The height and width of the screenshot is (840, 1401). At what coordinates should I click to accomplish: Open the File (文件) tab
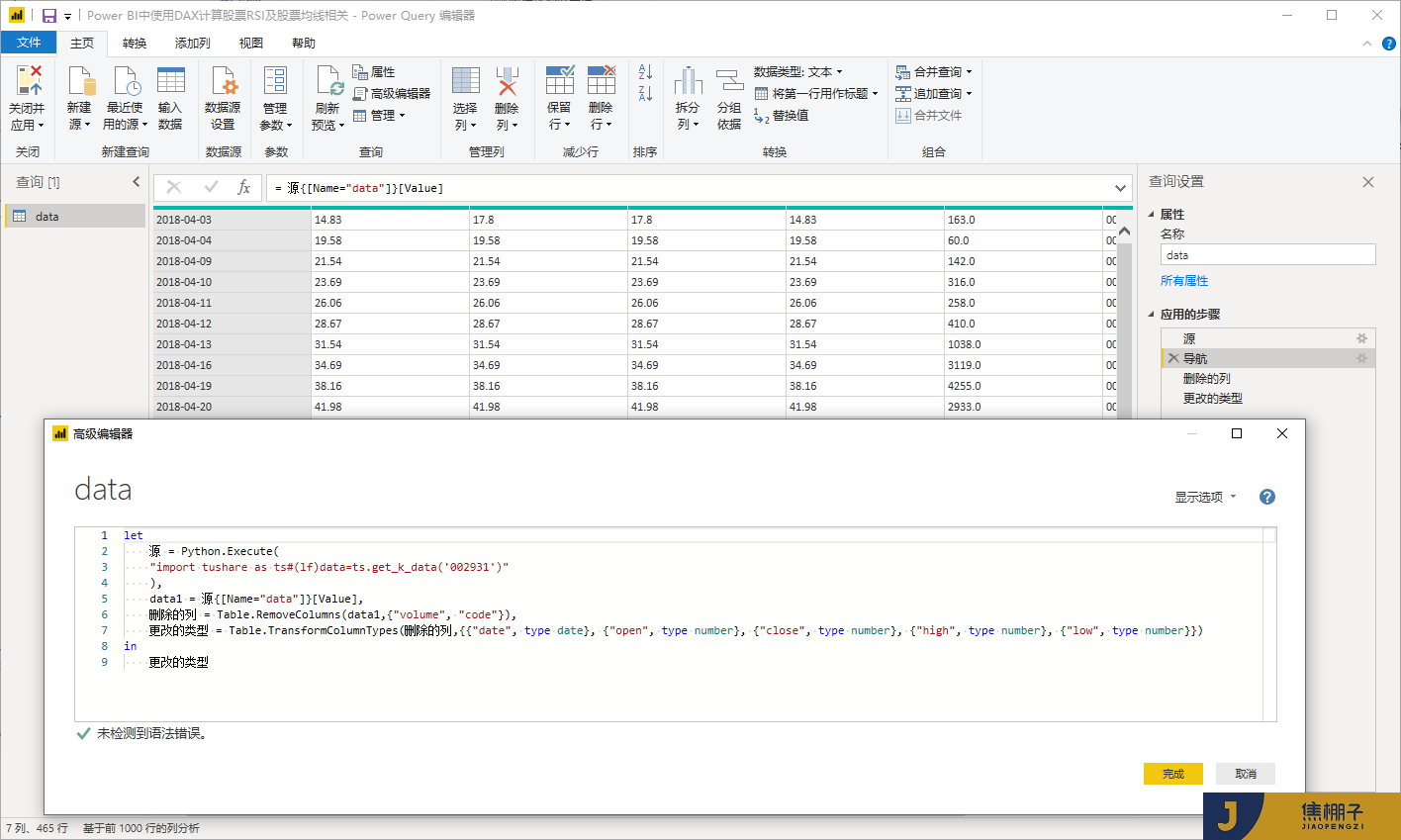click(29, 43)
